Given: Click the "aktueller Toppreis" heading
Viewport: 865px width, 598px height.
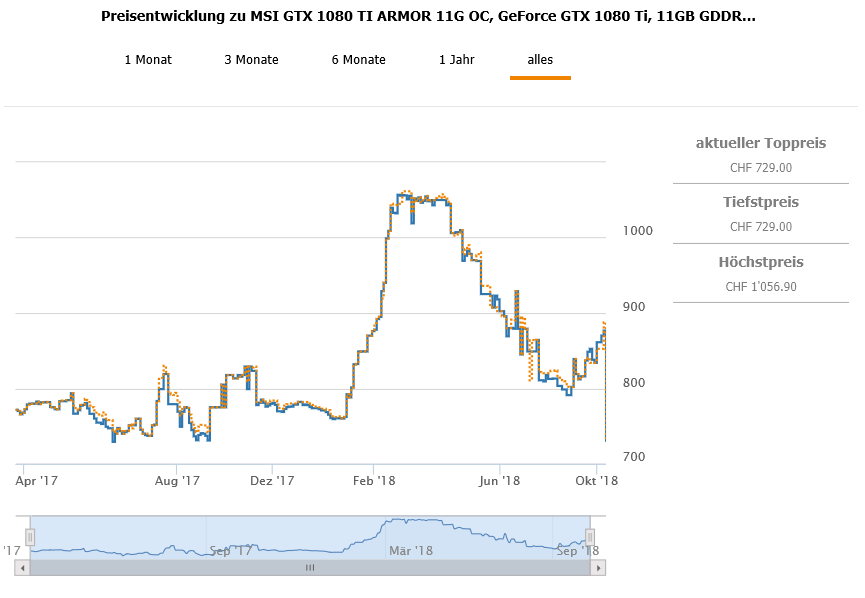Looking at the screenshot, I should tap(761, 143).
